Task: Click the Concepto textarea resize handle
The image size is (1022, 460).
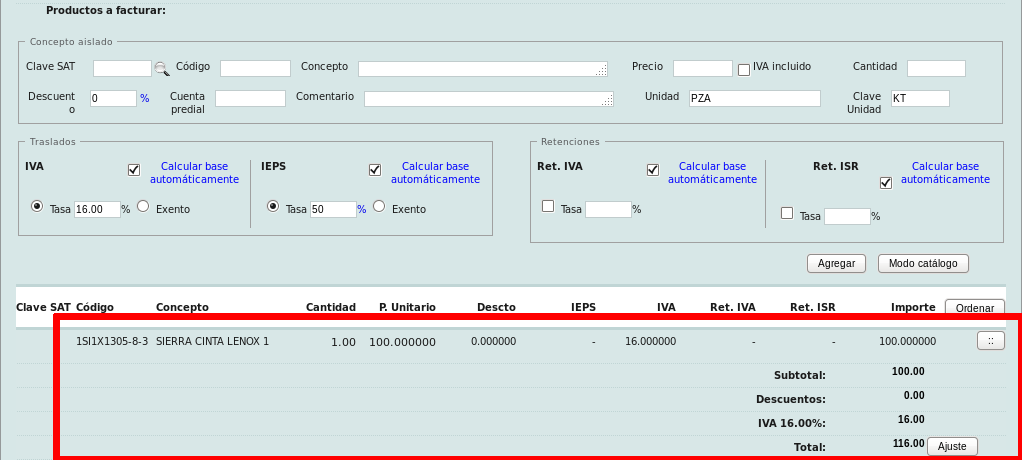Action: (602, 72)
